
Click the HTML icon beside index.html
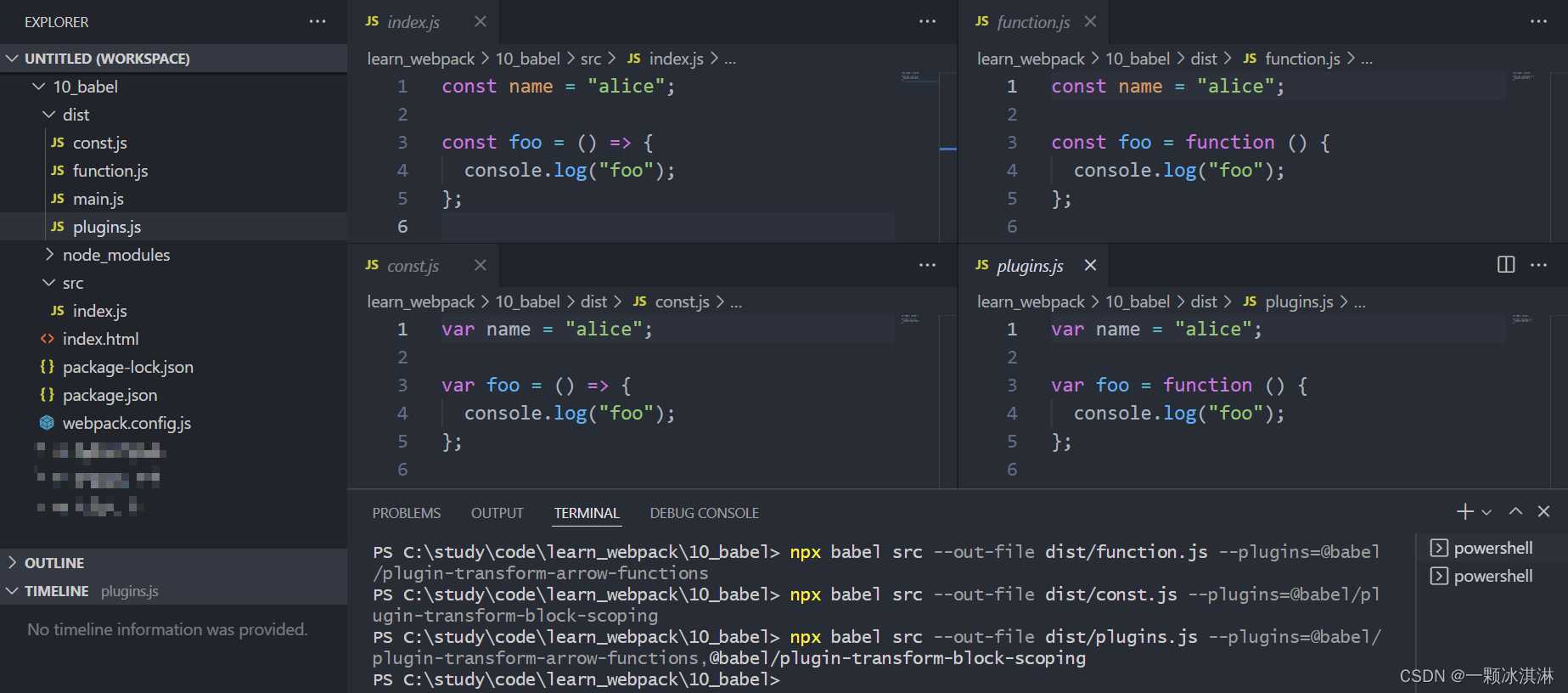[x=48, y=339]
